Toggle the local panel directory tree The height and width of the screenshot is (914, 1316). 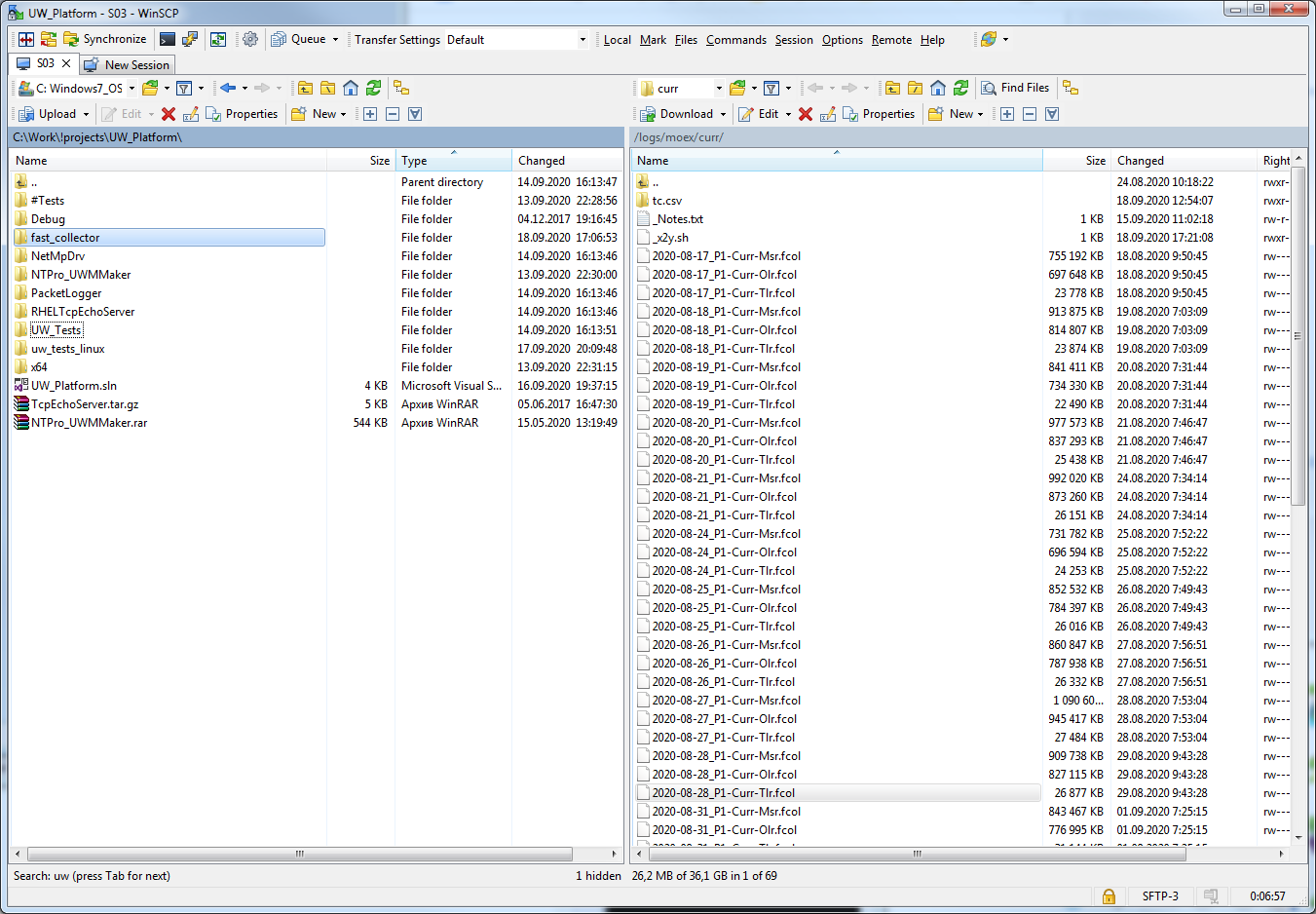click(x=400, y=88)
